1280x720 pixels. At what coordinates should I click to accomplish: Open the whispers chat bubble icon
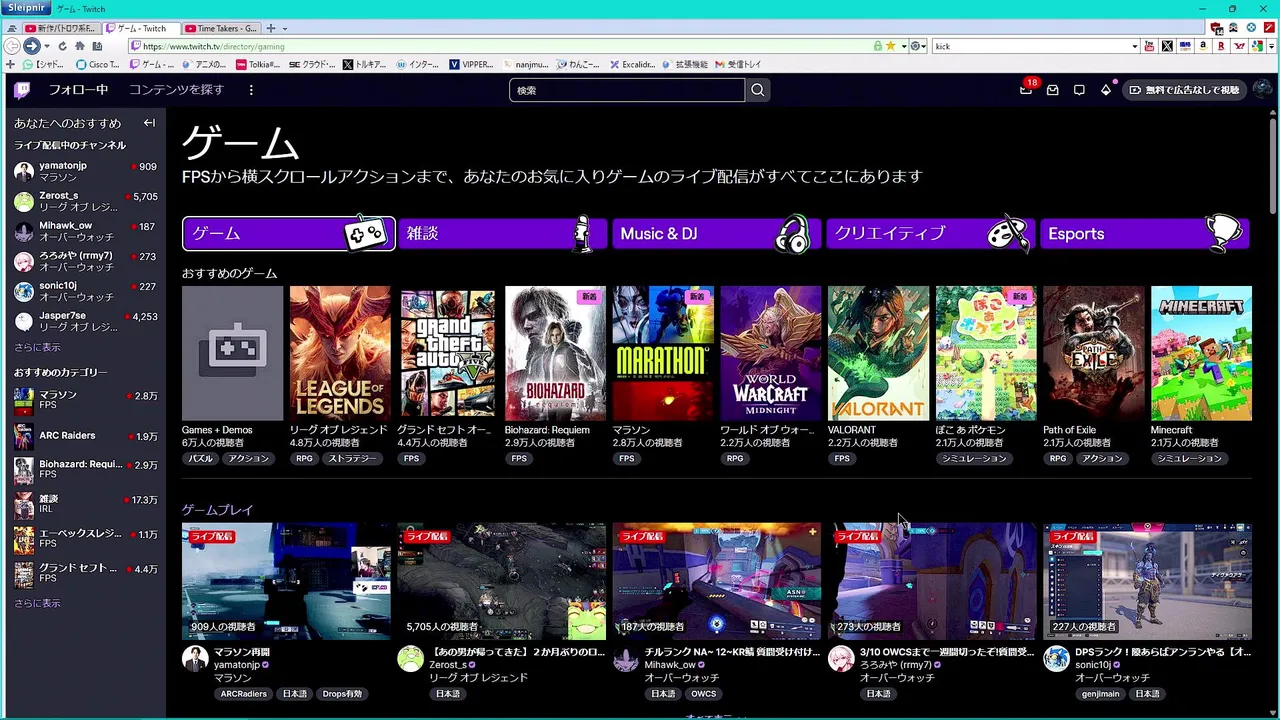[x=1079, y=90]
